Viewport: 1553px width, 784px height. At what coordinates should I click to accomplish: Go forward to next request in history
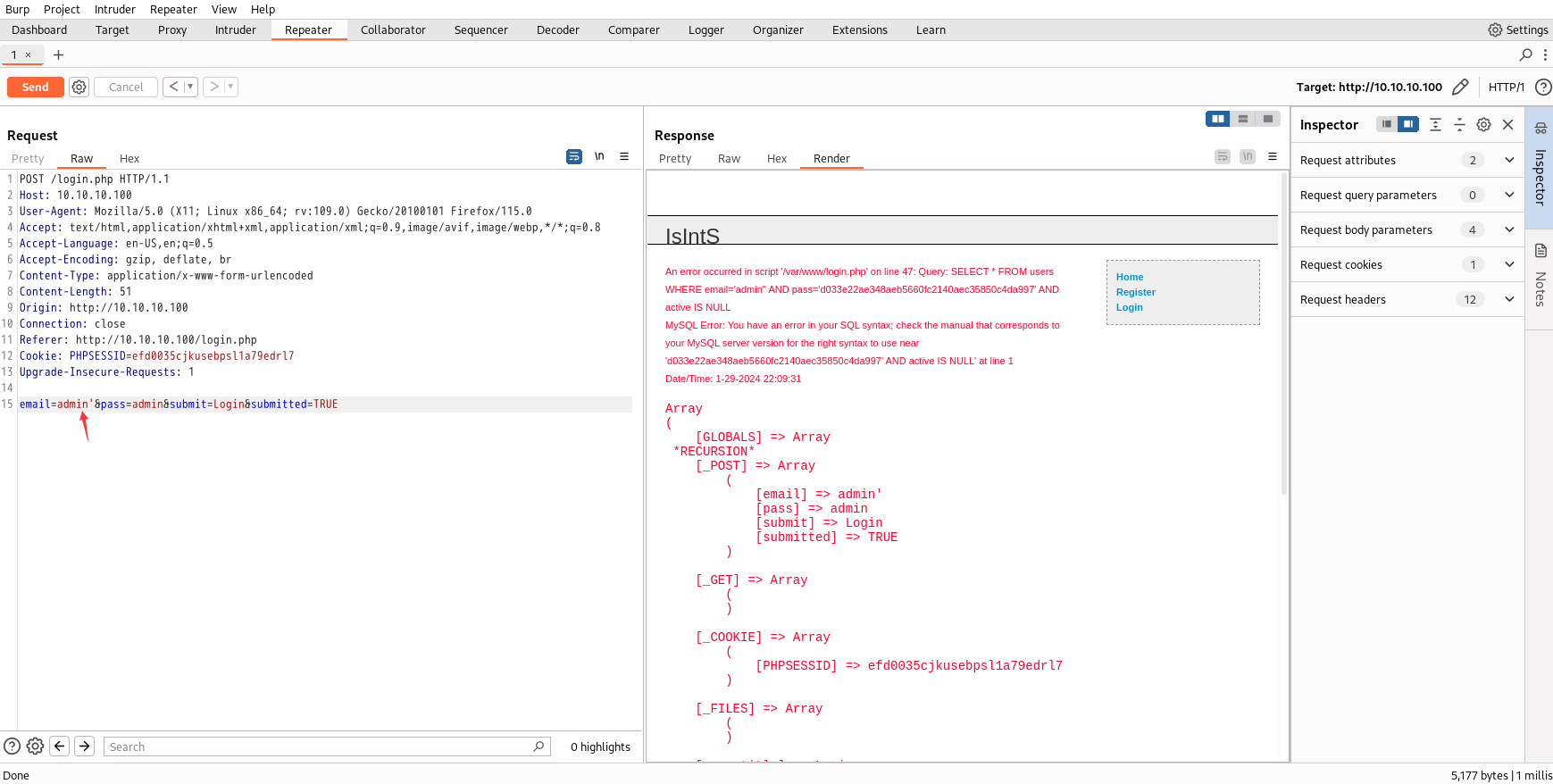coord(214,87)
